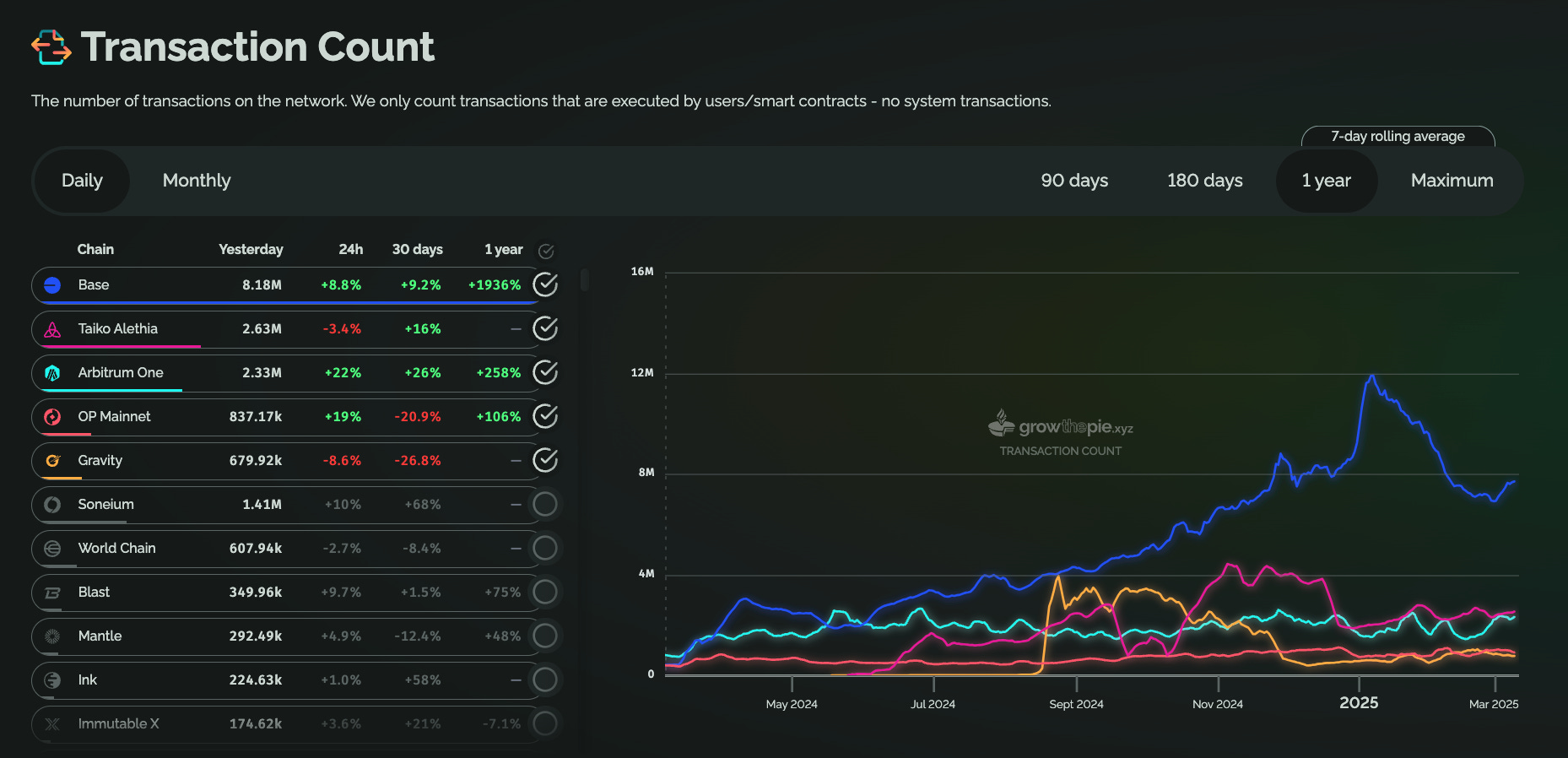Viewport: 1568px width, 758px height.
Task: Click Gravity value 679.92k
Action: (x=256, y=461)
